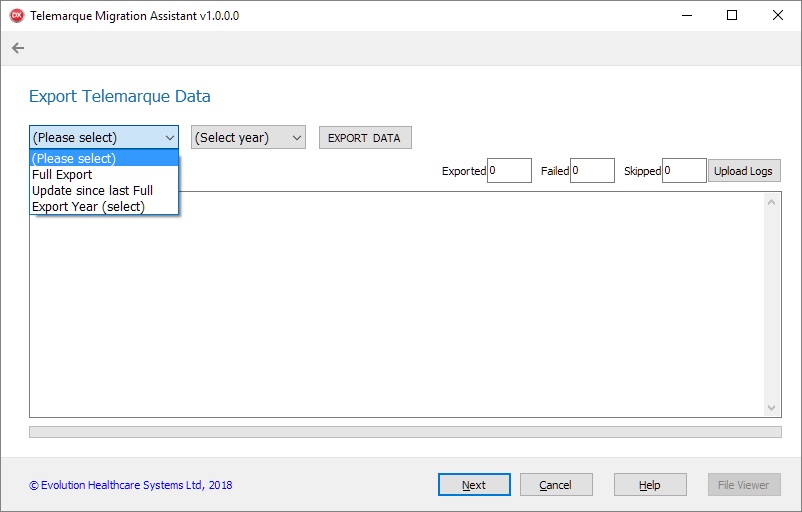Click the log area scroll down arrow
This screenshot has height=512, width=802.
772,408
